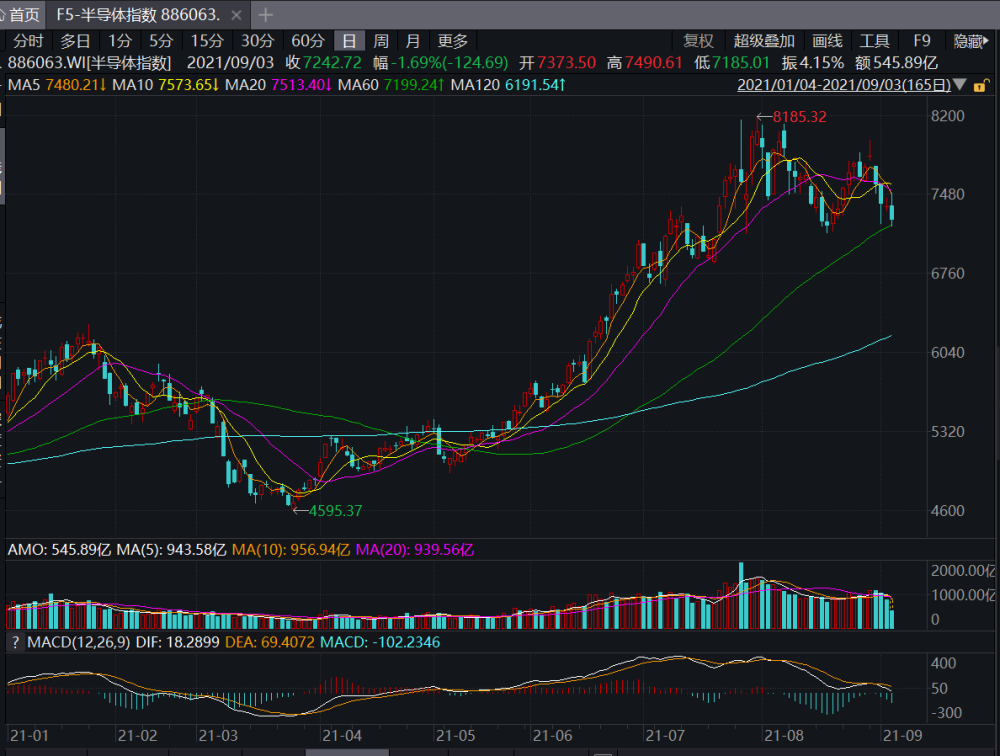Open the 工具 tools option
This screenshot has height=756, width=1000.
click(x=875, y=41)
